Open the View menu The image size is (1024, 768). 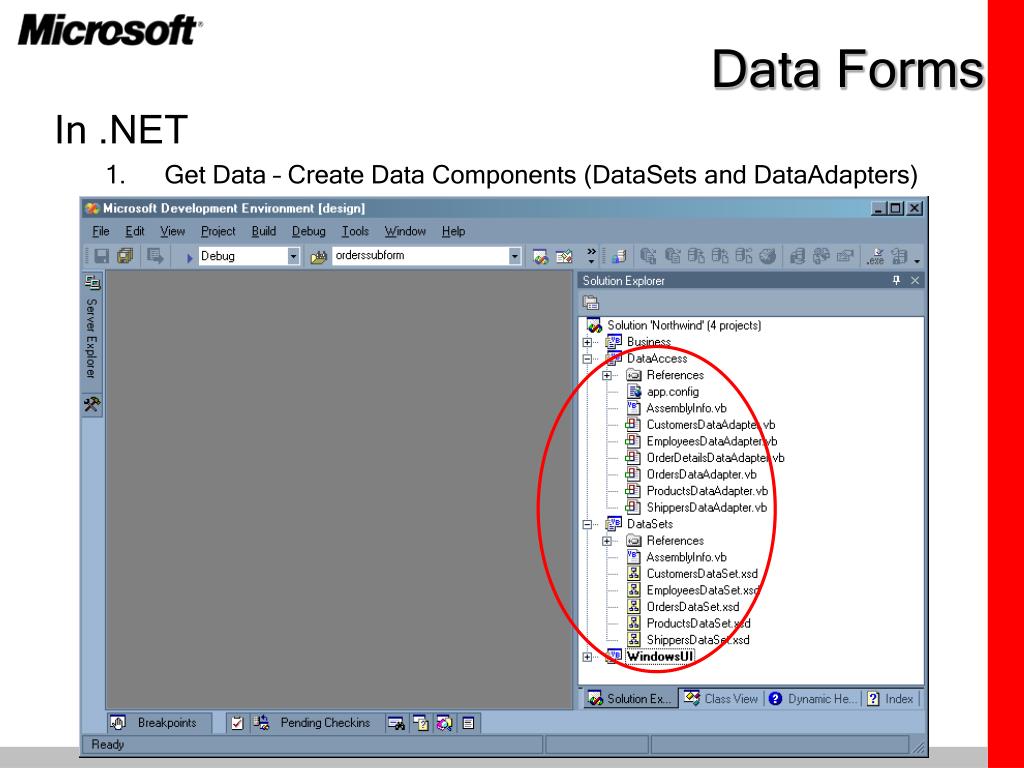[172, 231]
